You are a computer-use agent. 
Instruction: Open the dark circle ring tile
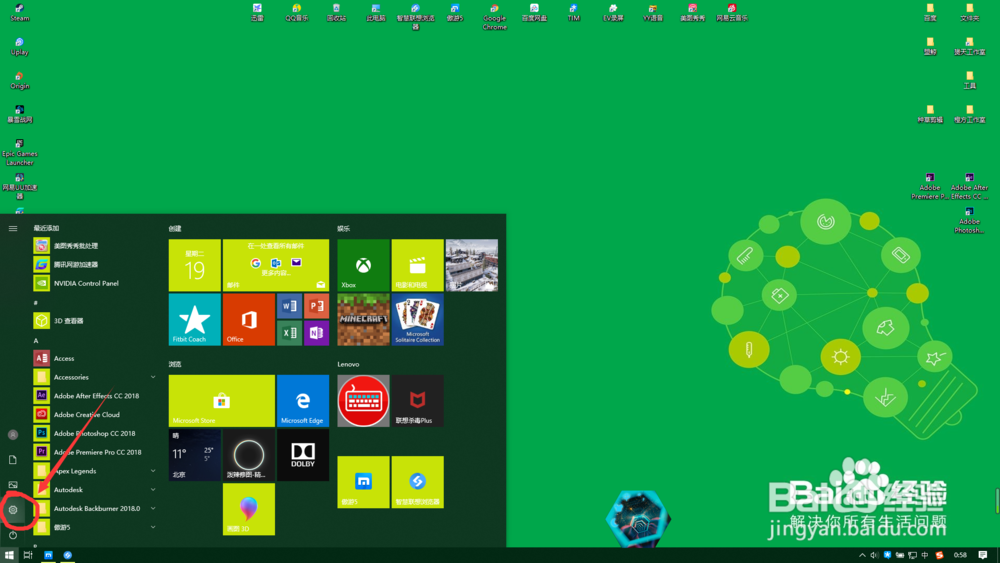[249, 455]
